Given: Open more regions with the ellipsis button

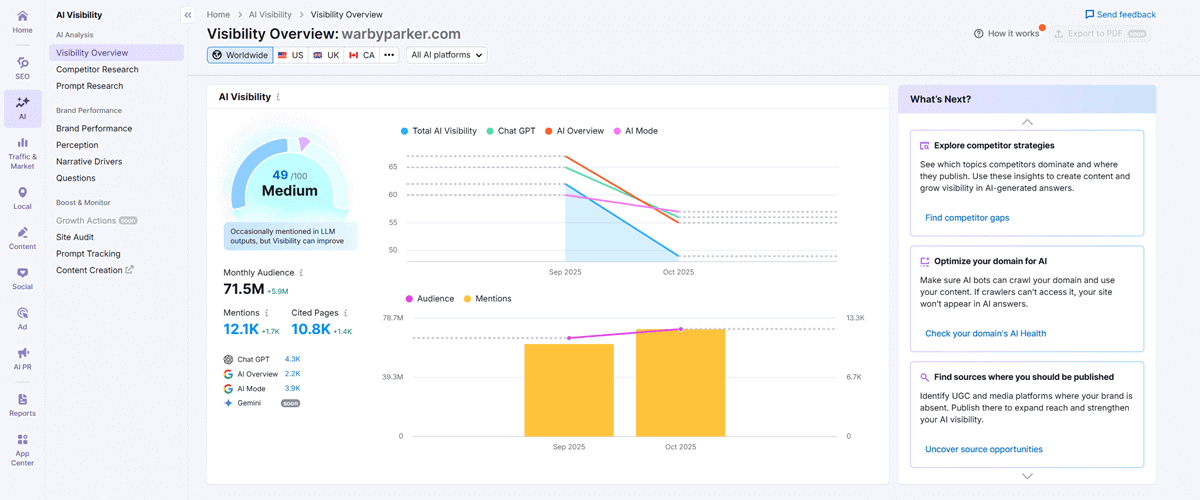Looking at the screenshot, I should [x=389, y=55].
